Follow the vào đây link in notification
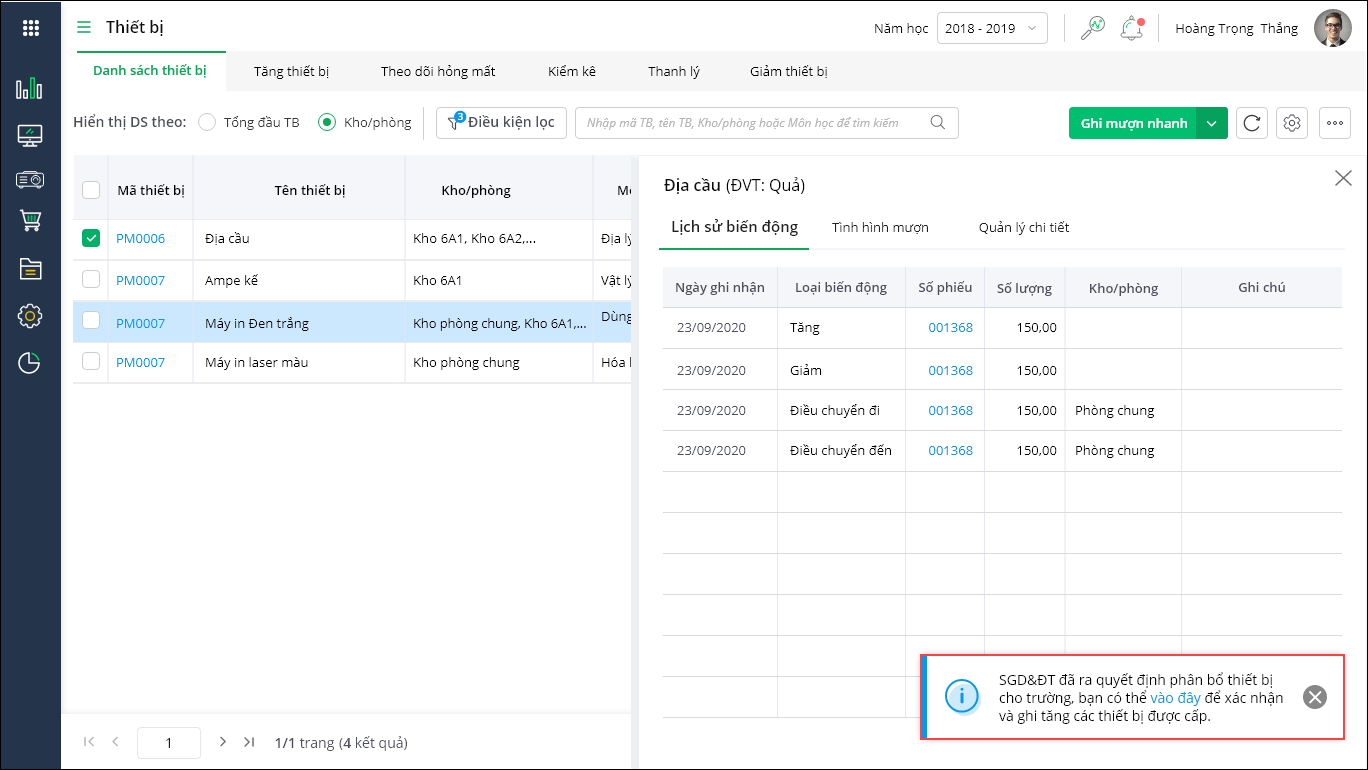This screenshot has width=1368, height=770. (1175, 698)
